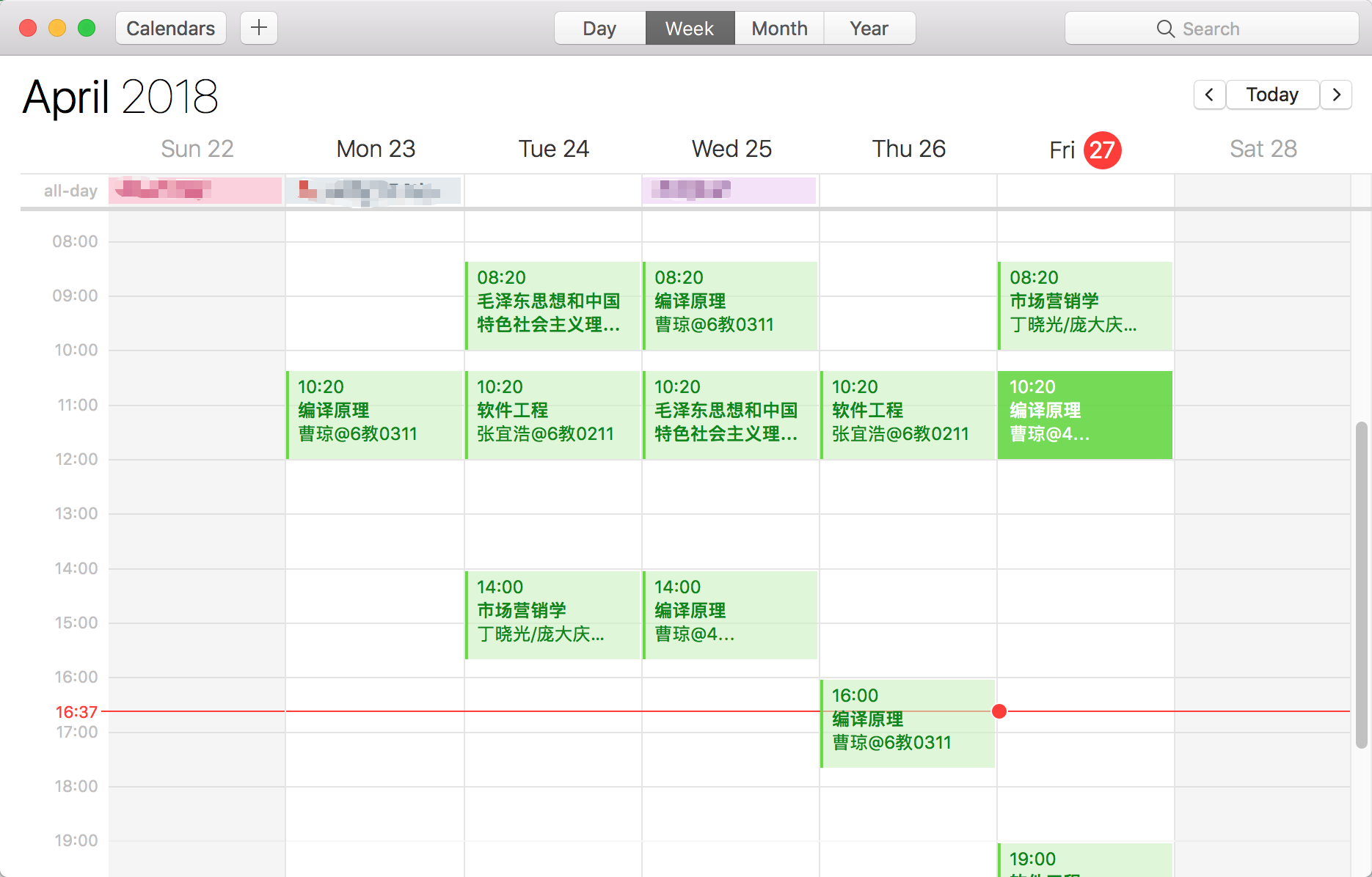Select Tuesday 14:00 市场营销学 event
1372x877 pixels.
(553, 614)
